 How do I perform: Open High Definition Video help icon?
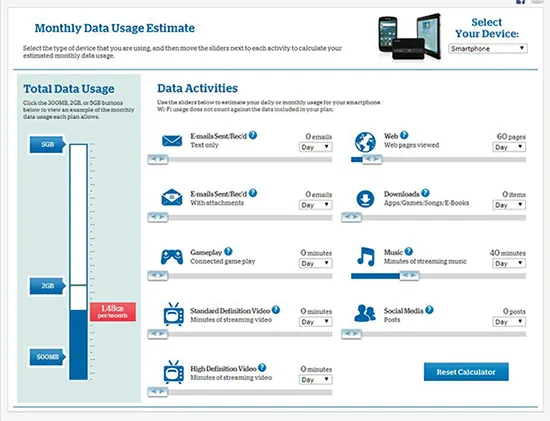point(262,368)
